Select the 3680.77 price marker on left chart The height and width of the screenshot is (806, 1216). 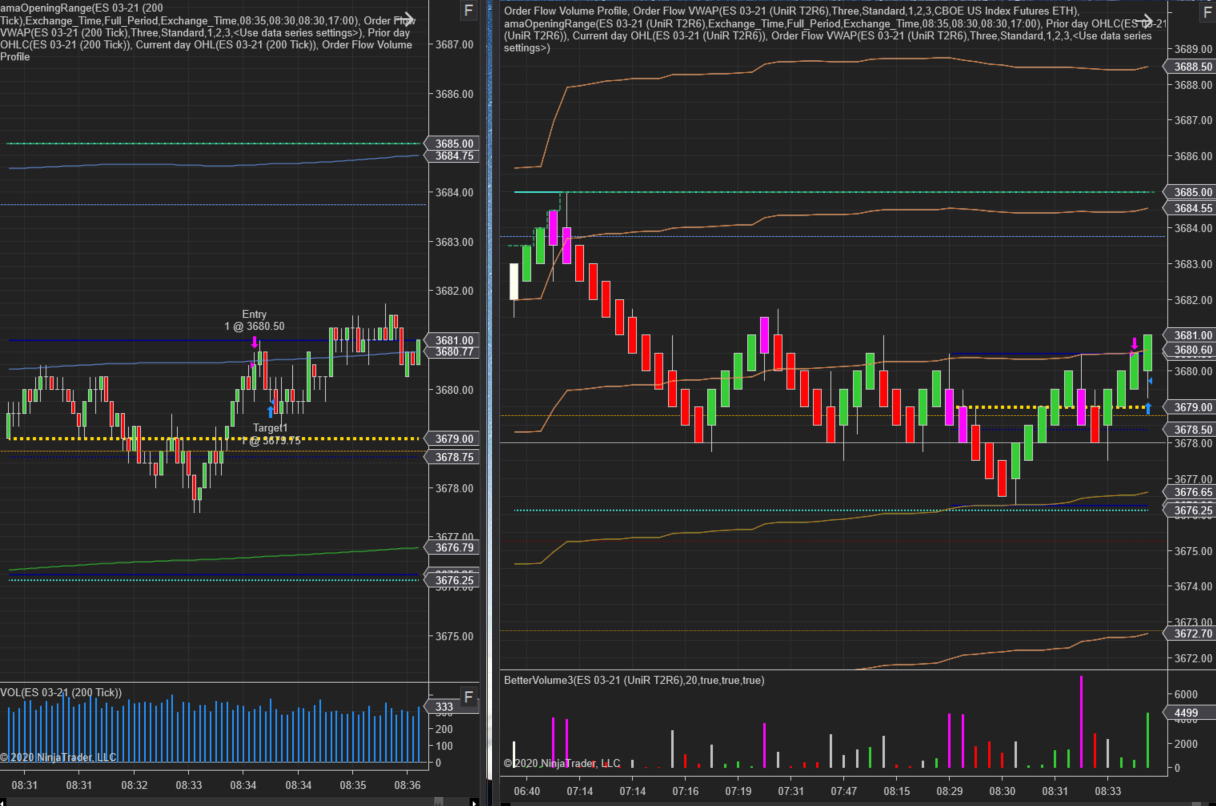tap(454, 352)
